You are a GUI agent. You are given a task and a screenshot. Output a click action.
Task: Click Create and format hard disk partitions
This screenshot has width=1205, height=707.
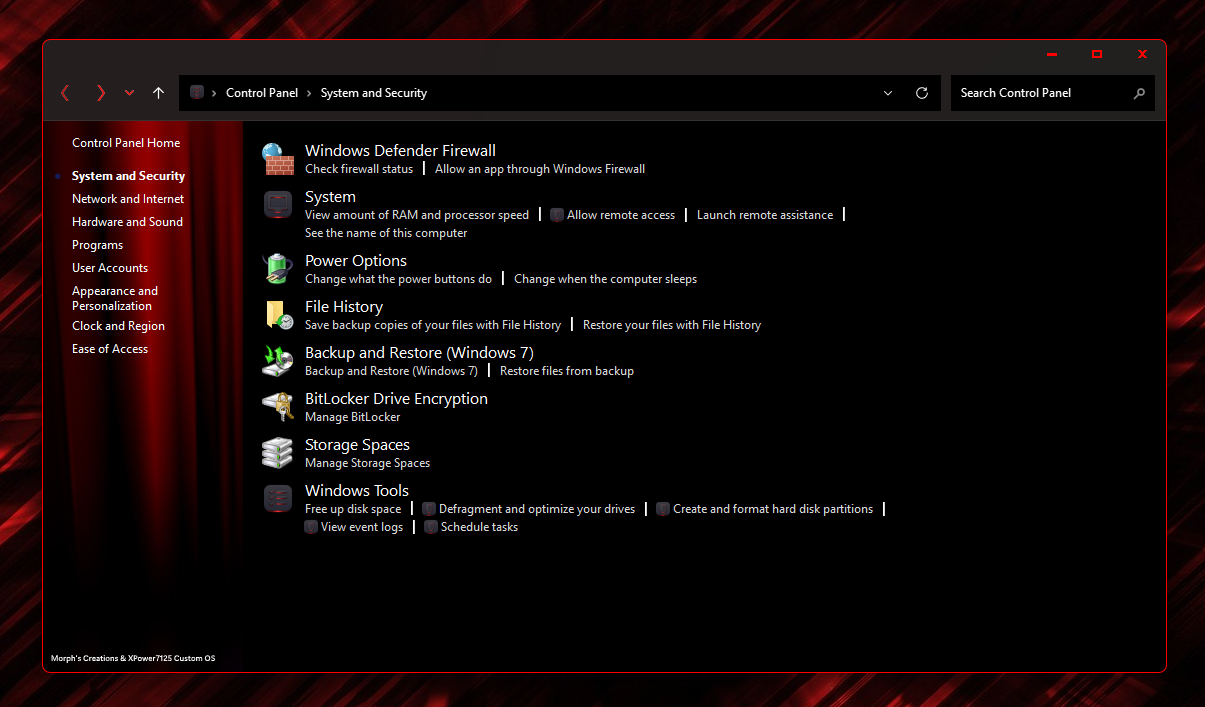pos(773,509)
